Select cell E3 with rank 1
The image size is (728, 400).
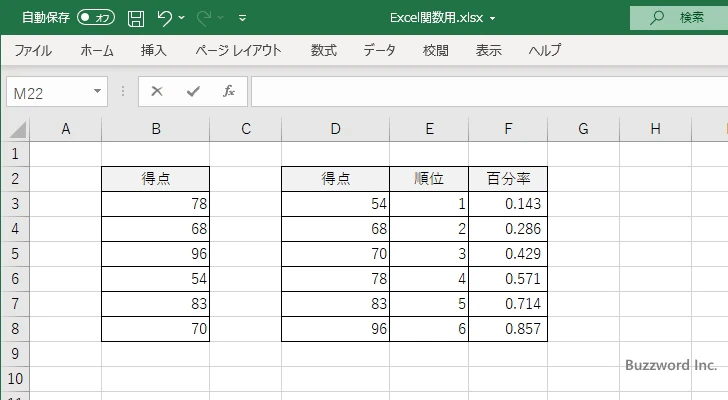pyautogui.click(x=429, y=204)
